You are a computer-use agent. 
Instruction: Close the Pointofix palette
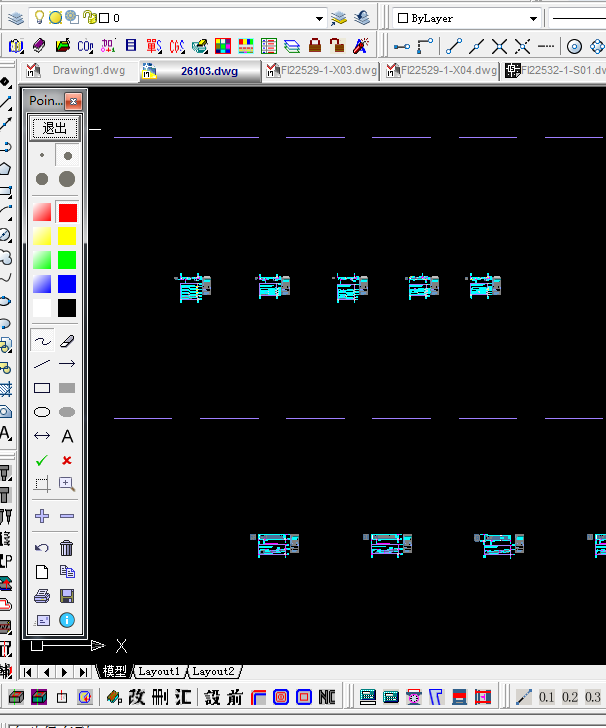pyautogui.click(x=73, y=101)
